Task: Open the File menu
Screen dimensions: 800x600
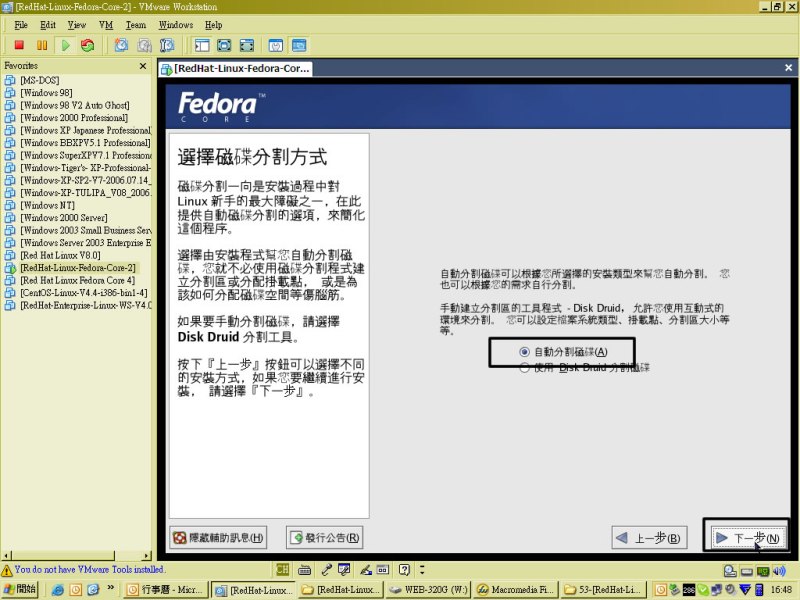Action: click(21, 25)
